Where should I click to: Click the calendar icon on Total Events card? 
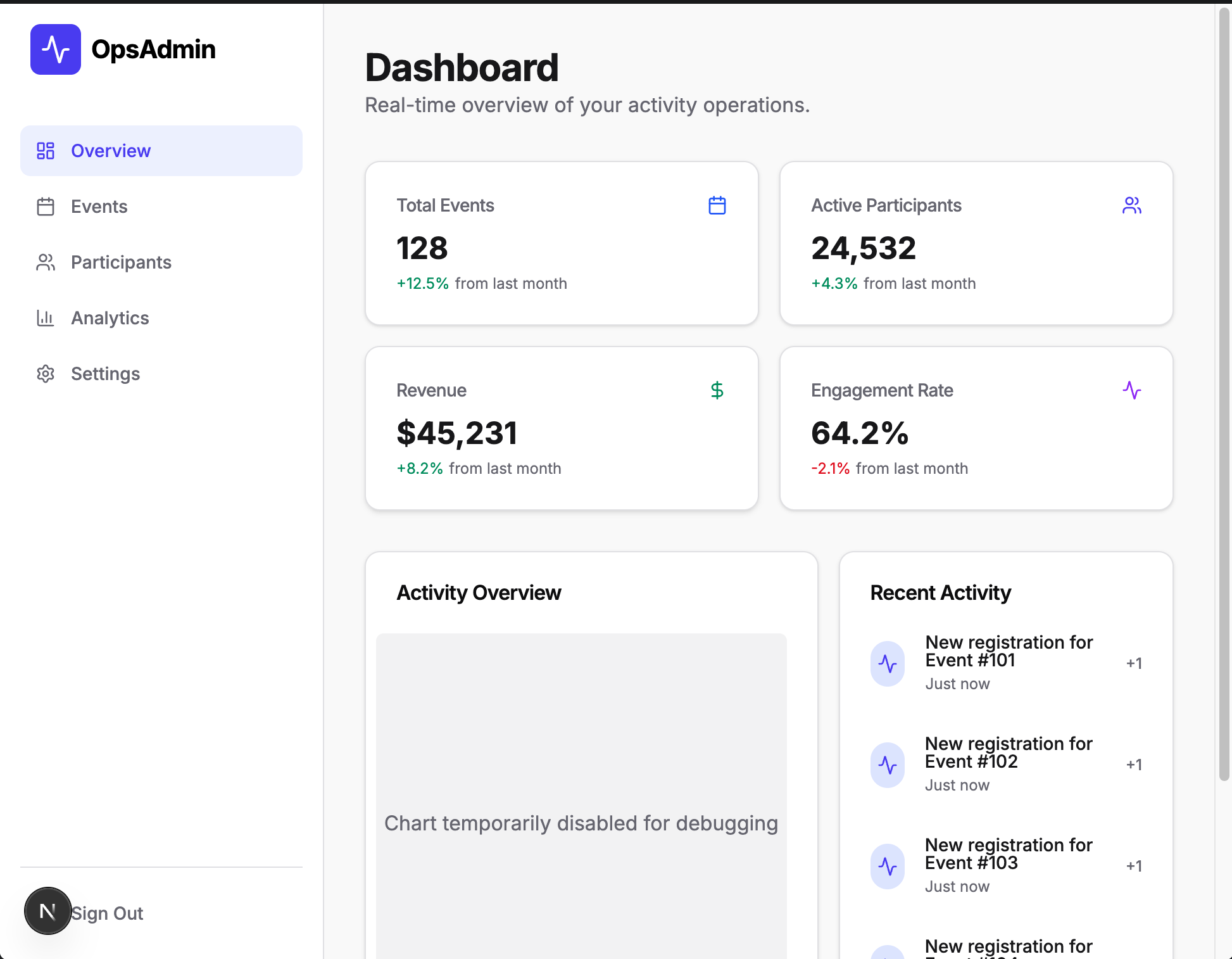tap(717, 205)
